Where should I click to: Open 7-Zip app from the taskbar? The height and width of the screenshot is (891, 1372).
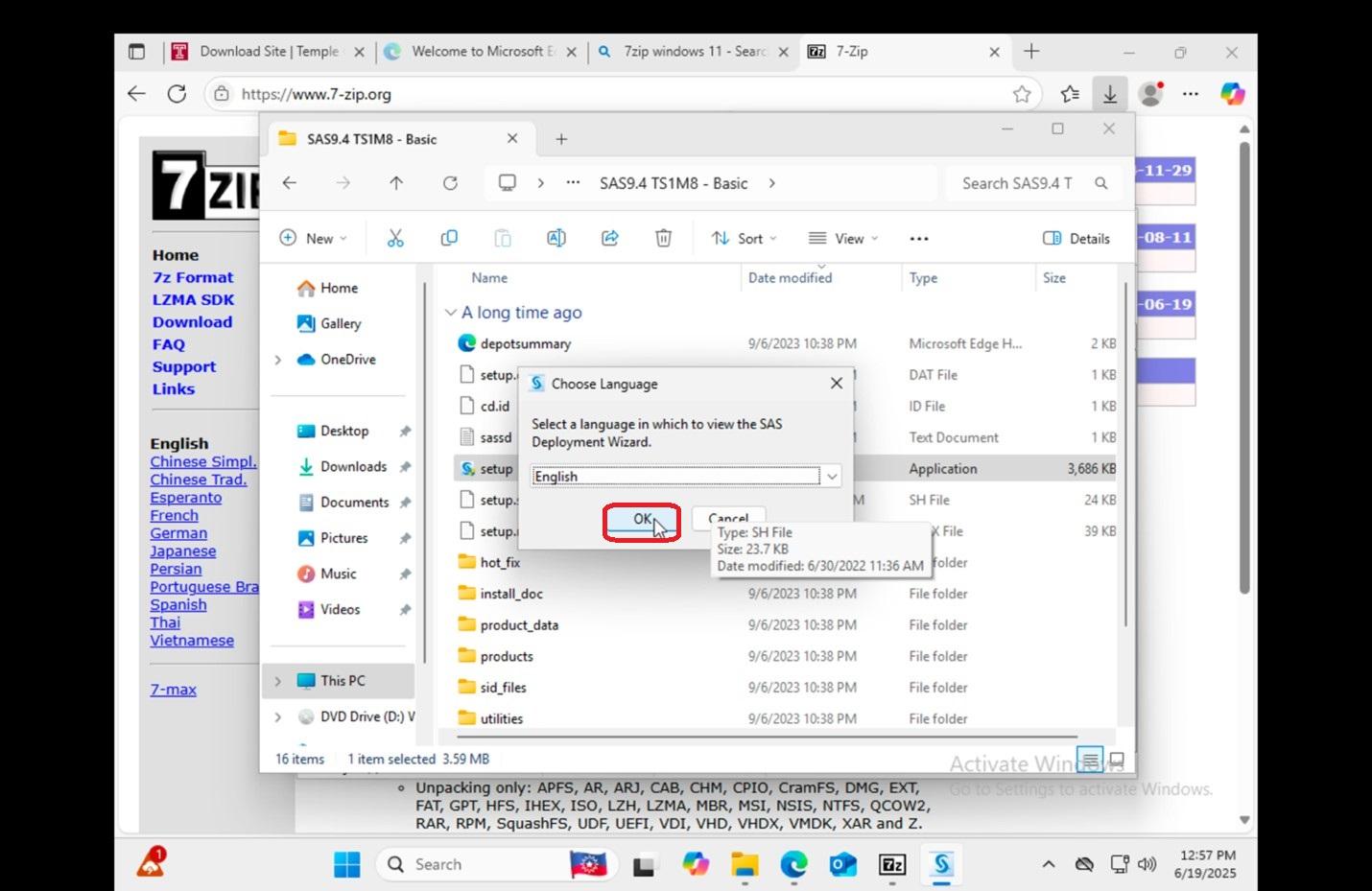(892, 864)
